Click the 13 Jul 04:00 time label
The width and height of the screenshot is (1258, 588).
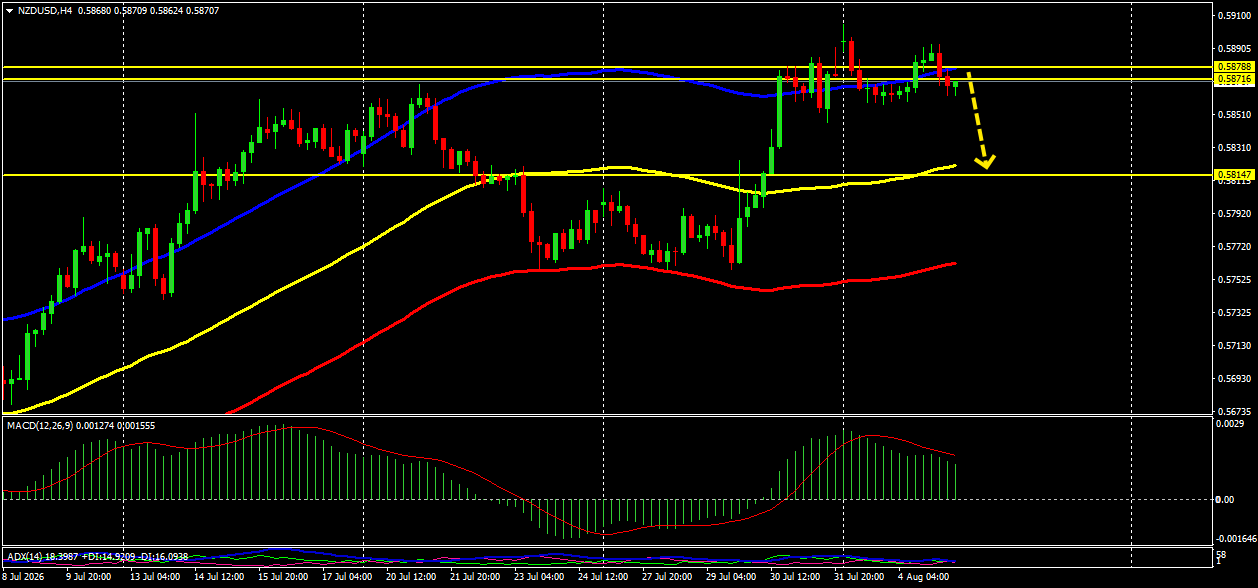(x=155, y=577)
